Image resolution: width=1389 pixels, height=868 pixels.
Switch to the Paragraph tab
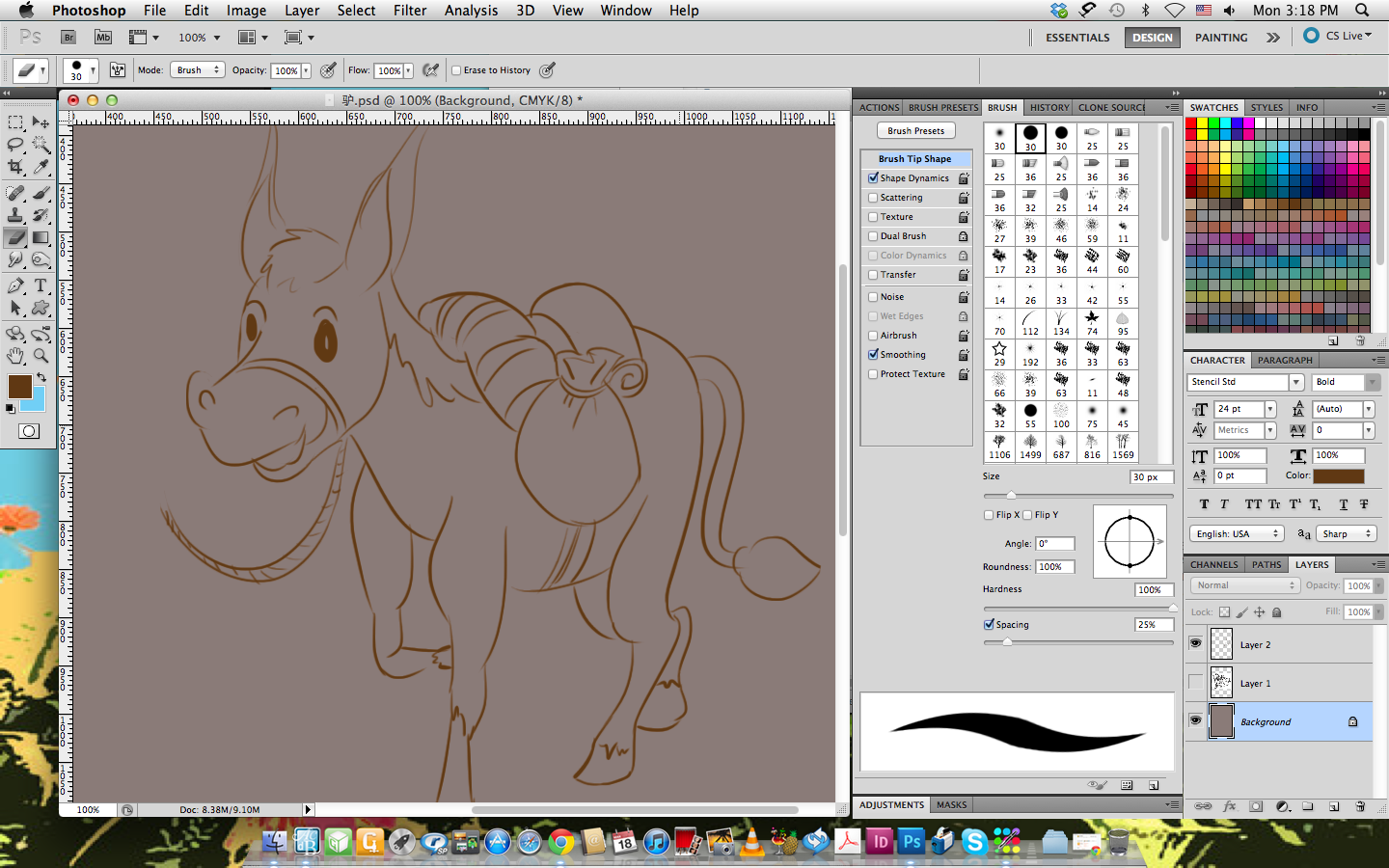click(x=1285, y=360)
